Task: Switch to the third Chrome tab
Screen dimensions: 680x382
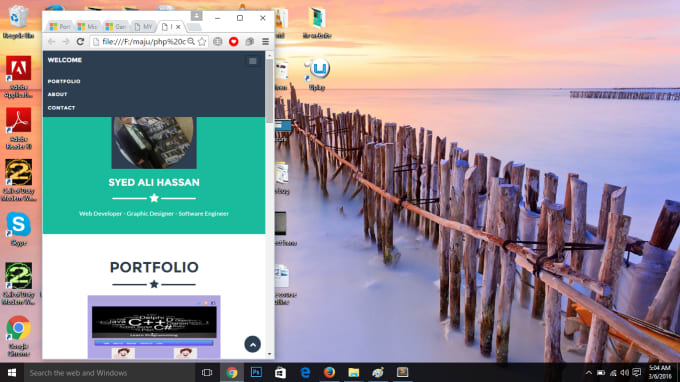Action: pos(115,26)
